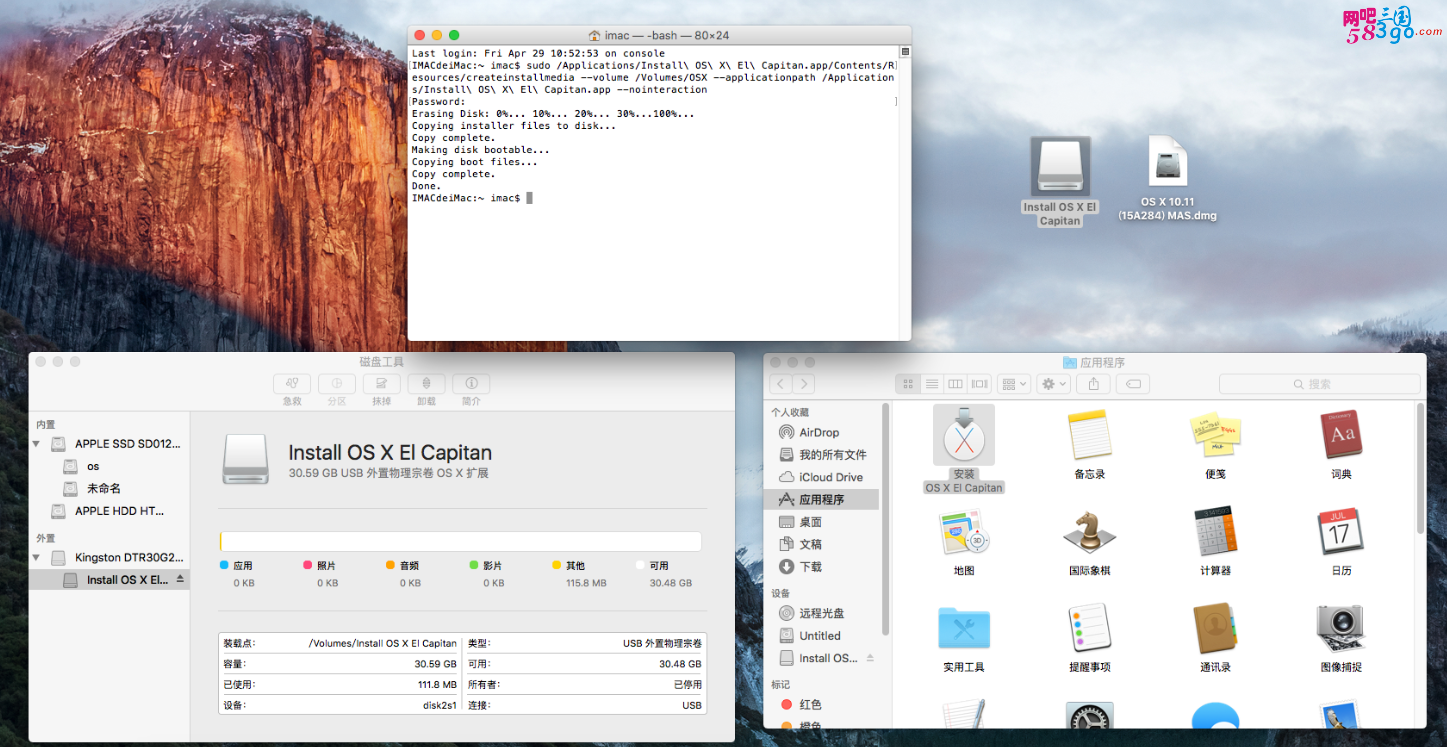
Task: Click the Finder back navigation arrow
Action: 781,384
